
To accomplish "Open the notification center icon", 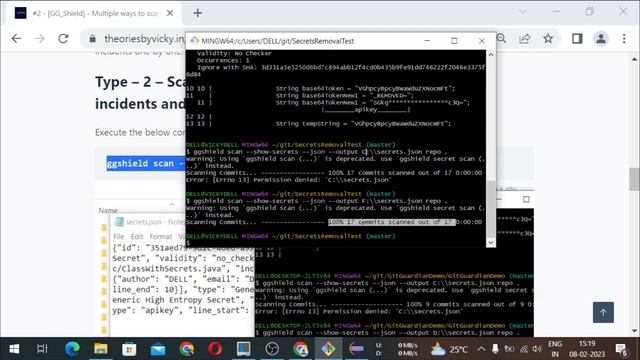I will pyautogui.click(x=621, y=349).
